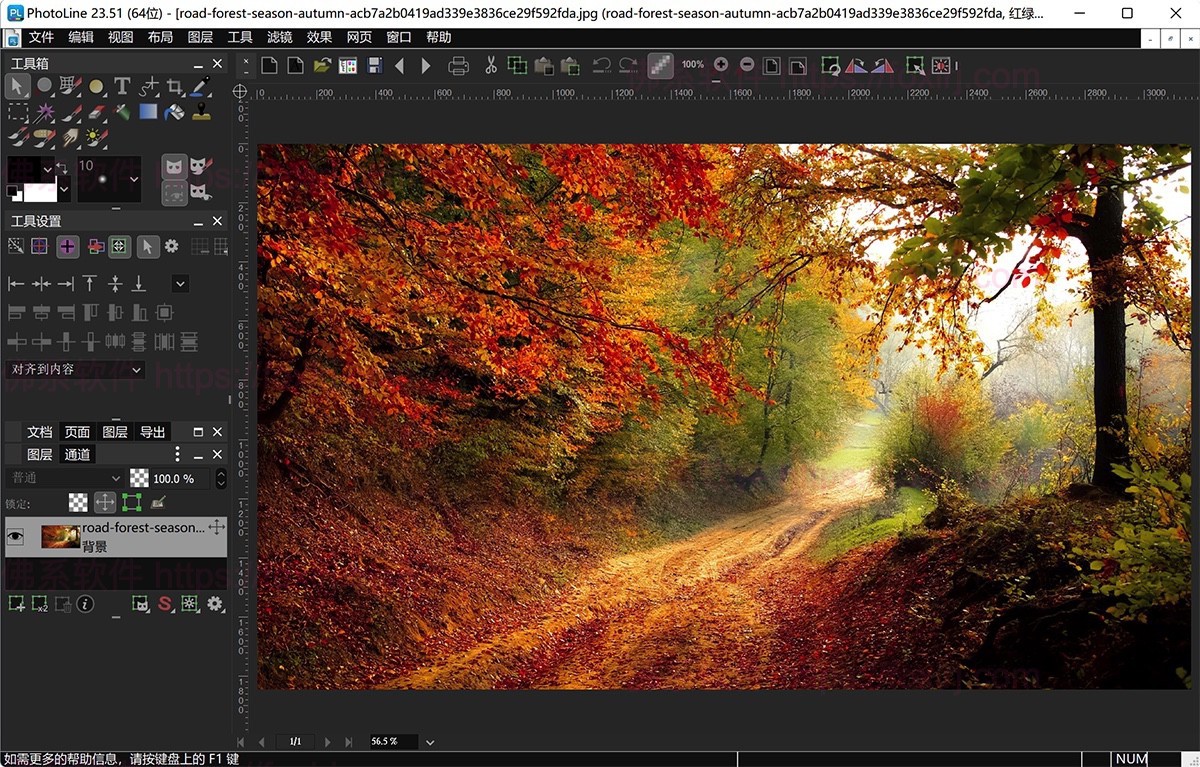The height and width of the screenshot is (767, 1200).
Task: Click the road-forest layer thumbnail
Action: (60, 536)
